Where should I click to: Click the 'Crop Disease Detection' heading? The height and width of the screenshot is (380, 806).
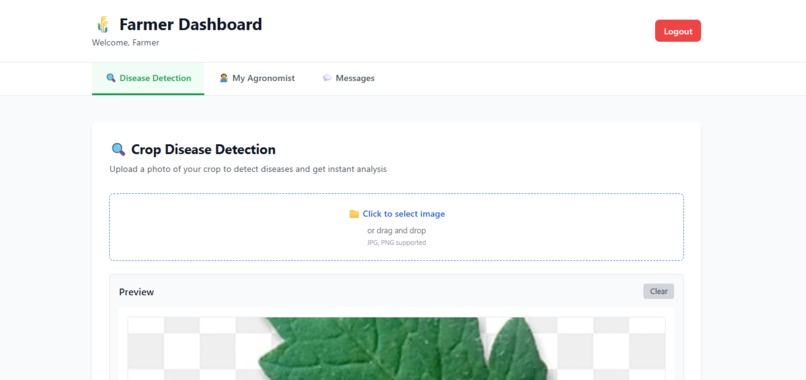204,150
